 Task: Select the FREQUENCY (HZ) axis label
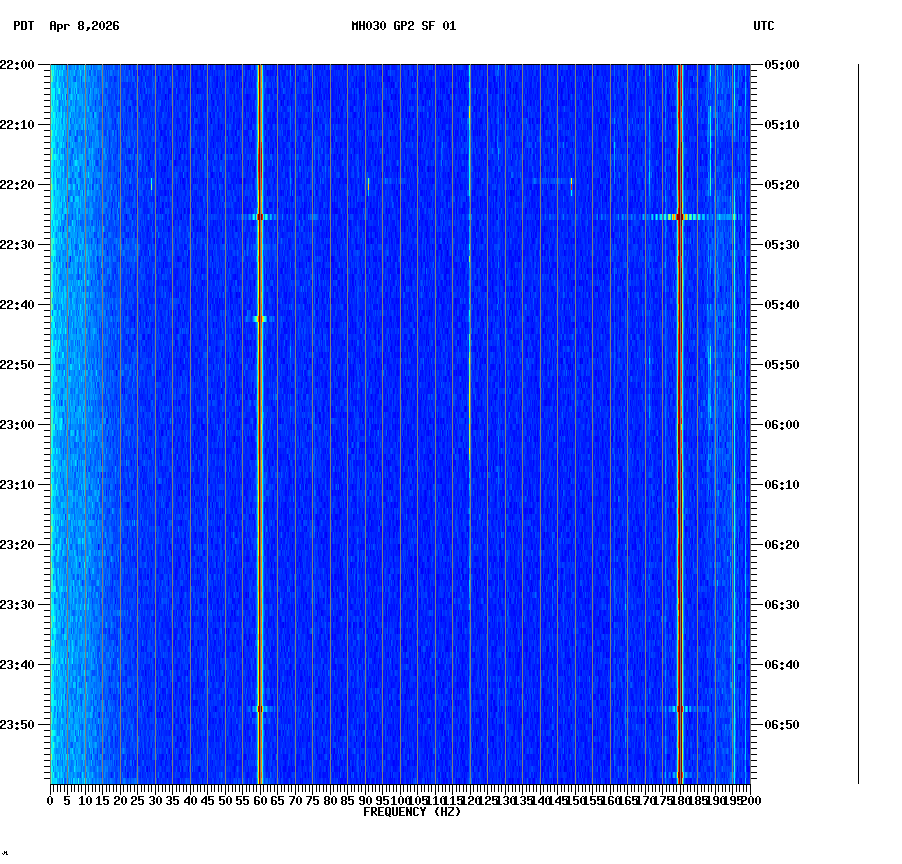point(411,810)
